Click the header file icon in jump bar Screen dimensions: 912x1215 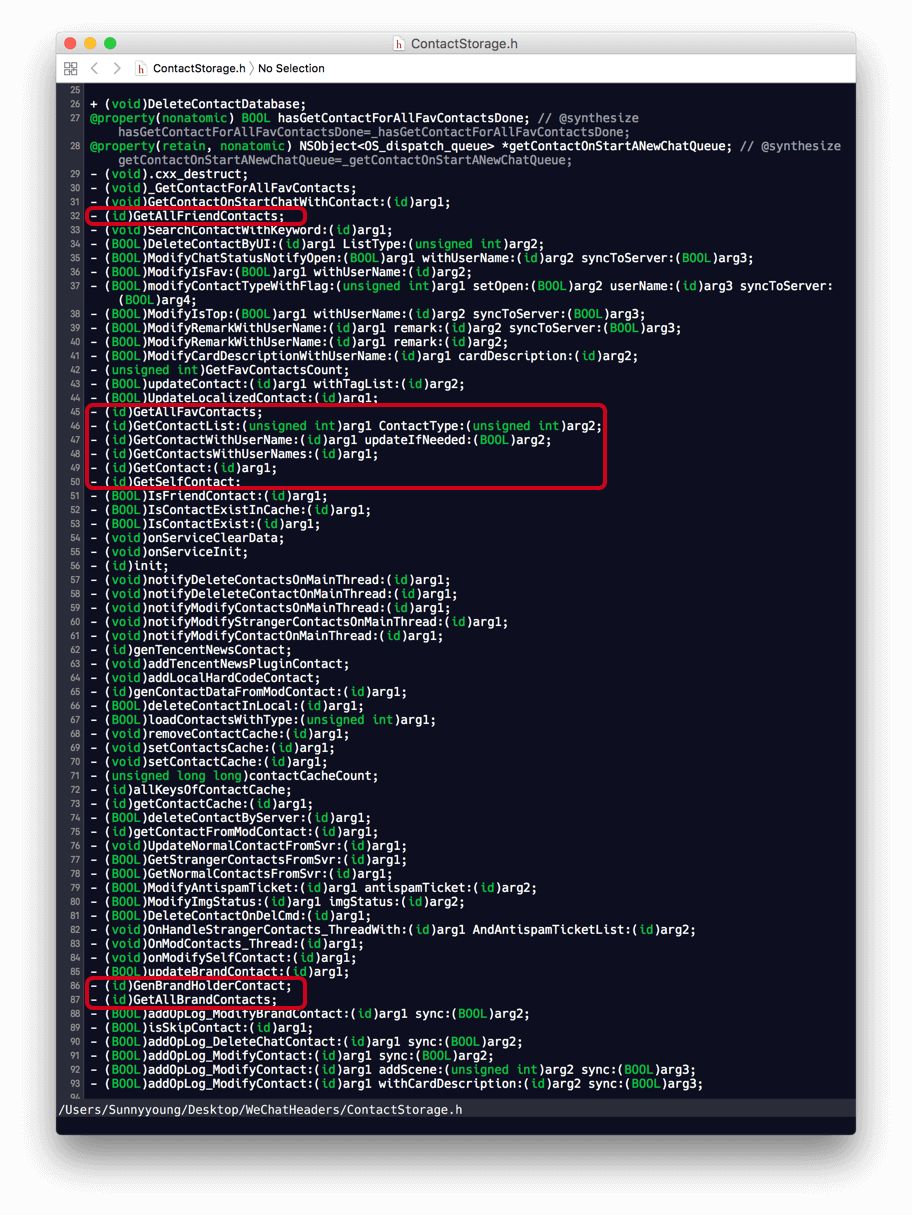[x=141, y=69]
